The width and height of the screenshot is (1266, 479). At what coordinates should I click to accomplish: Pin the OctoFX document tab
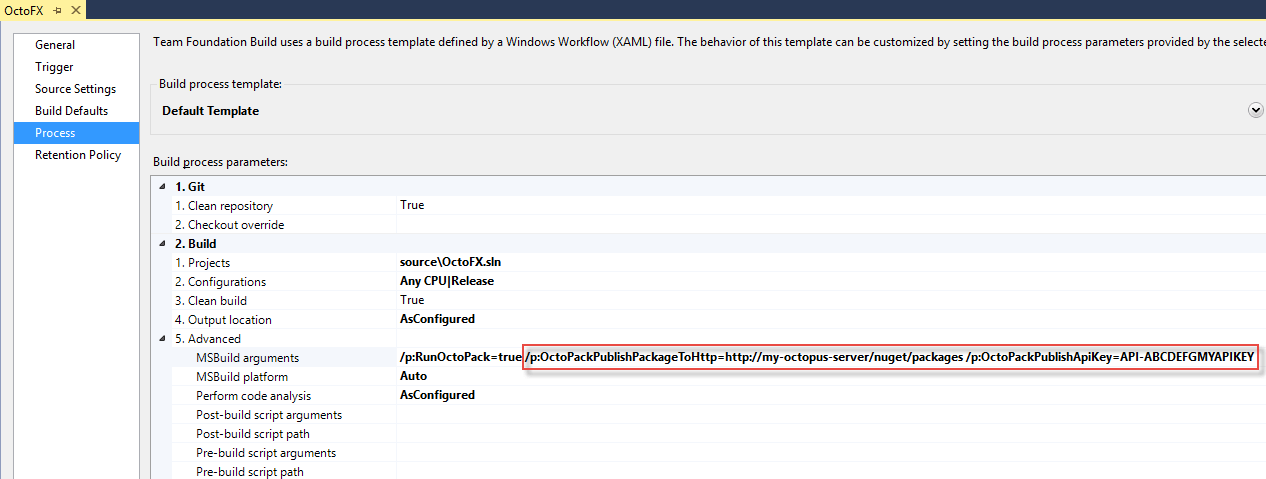[57, 10]
